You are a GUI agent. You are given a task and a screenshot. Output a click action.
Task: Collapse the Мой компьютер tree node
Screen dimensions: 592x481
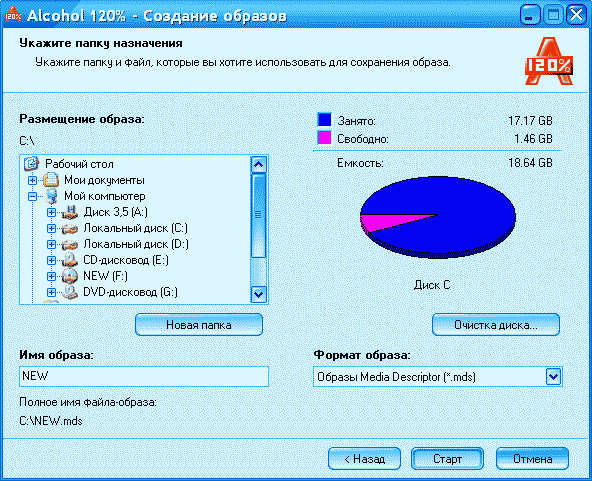tap(32, 196)
